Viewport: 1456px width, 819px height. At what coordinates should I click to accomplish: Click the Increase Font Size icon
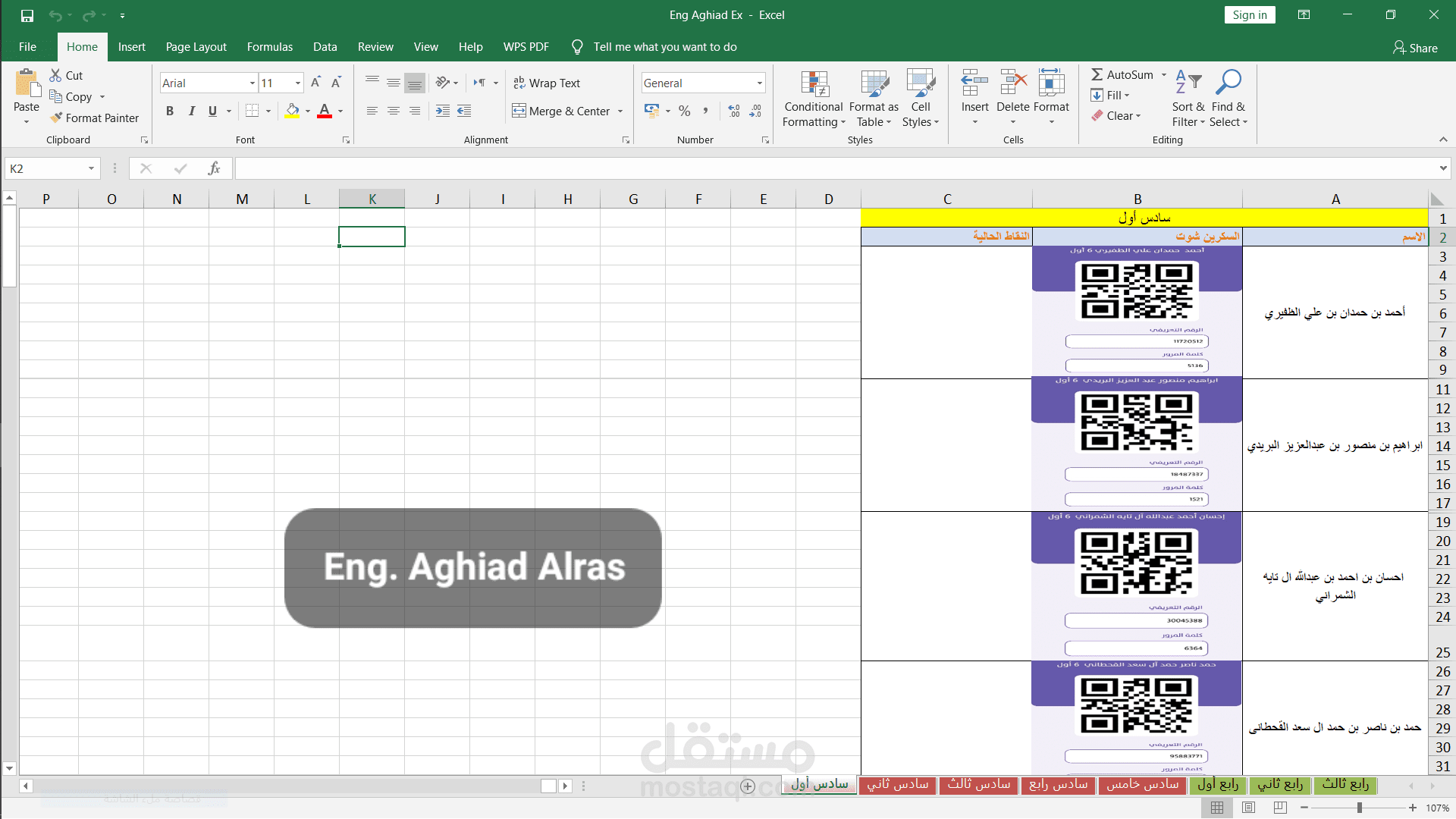click(x=315, y=83)
